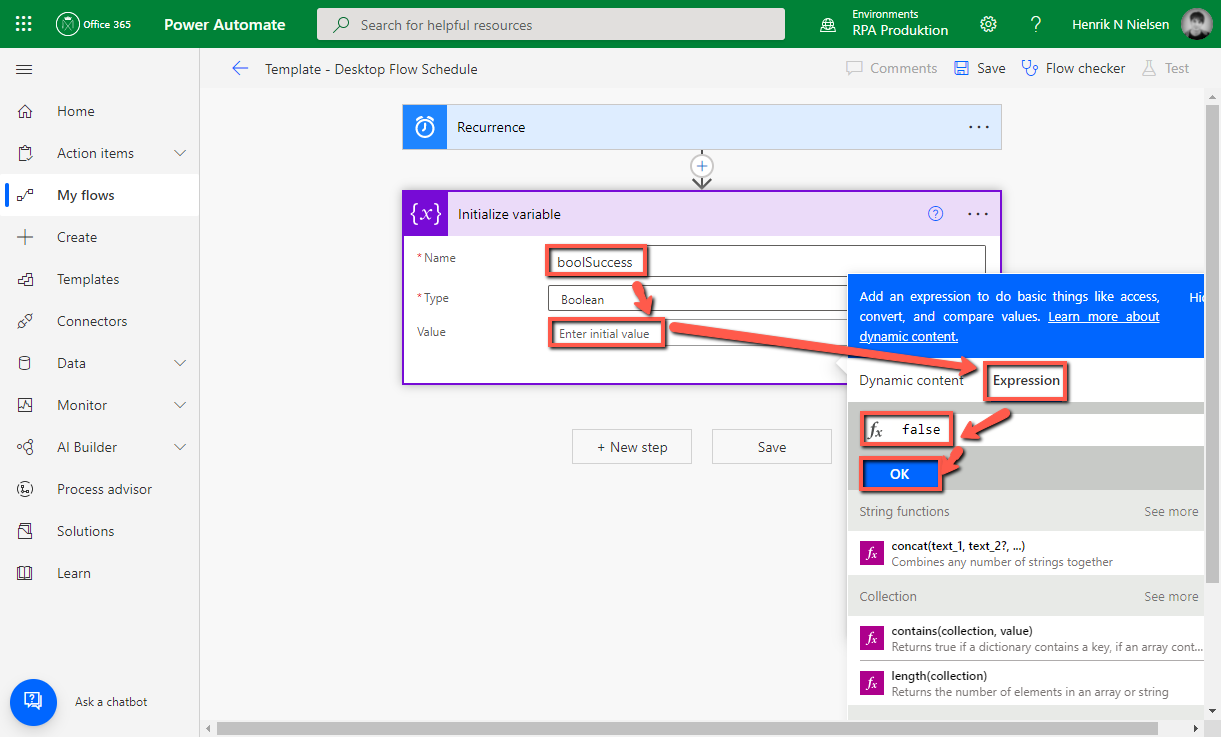The height and width of the screenshot is (737, 1221).
Task: Click the Power Automate title
Action: (225, 24)
